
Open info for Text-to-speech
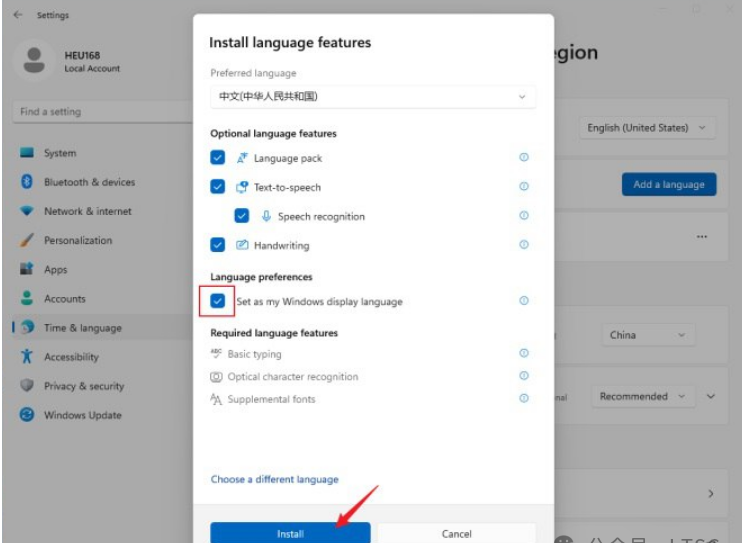coord(523,187)
